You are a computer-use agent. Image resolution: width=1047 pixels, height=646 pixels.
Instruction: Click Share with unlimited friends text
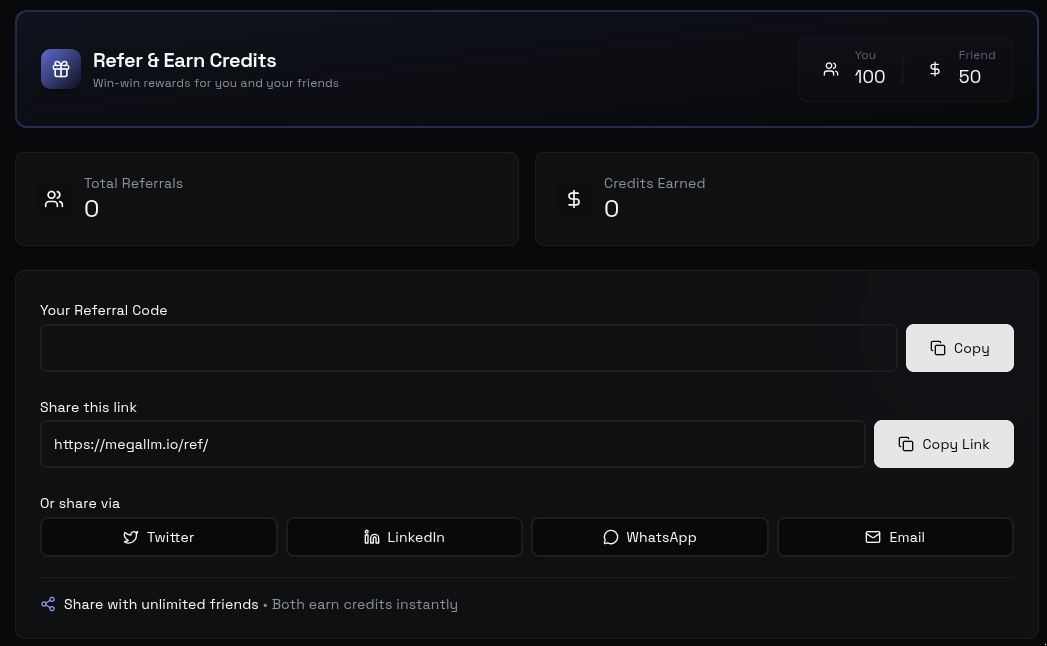(x=161, y=604)
